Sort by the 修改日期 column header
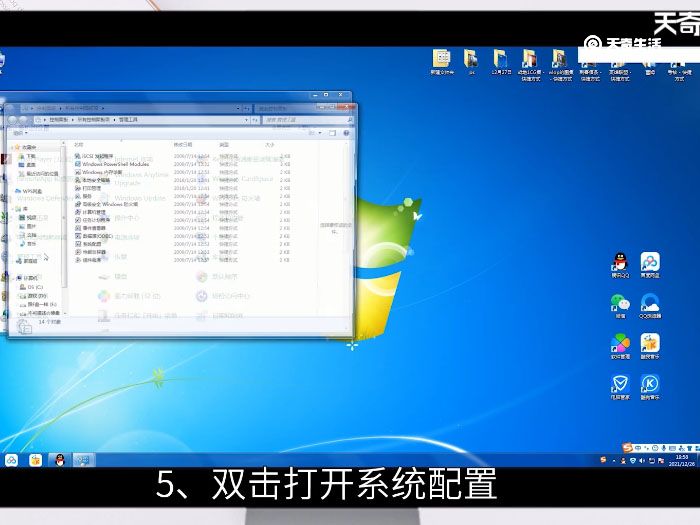 183,145
